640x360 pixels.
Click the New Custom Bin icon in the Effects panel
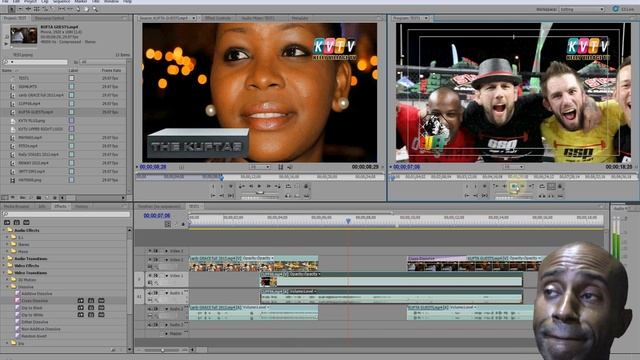click(113, 350)
